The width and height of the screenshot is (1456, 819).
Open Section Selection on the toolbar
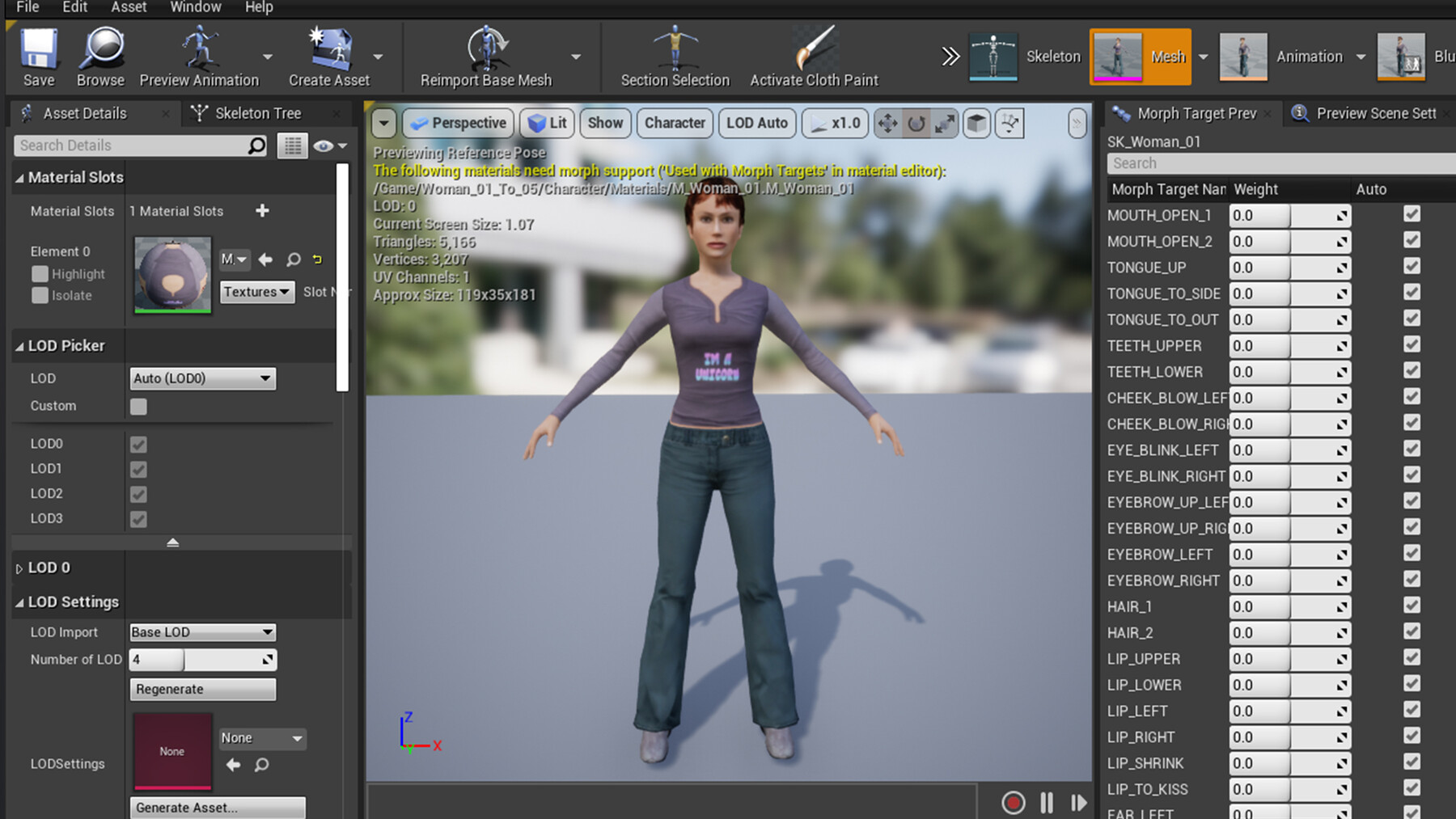675,49
